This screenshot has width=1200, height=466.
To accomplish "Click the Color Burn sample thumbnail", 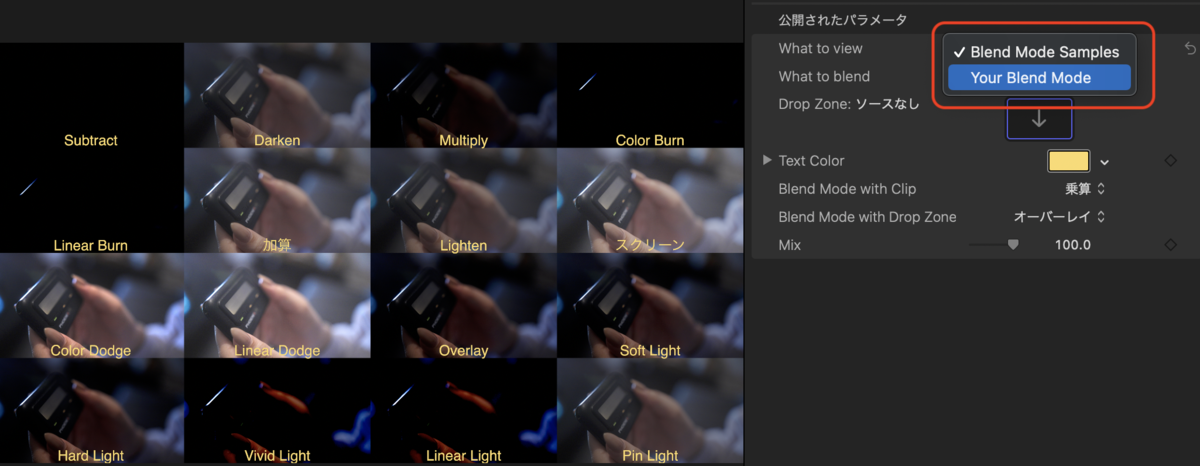I will point(649,96).
